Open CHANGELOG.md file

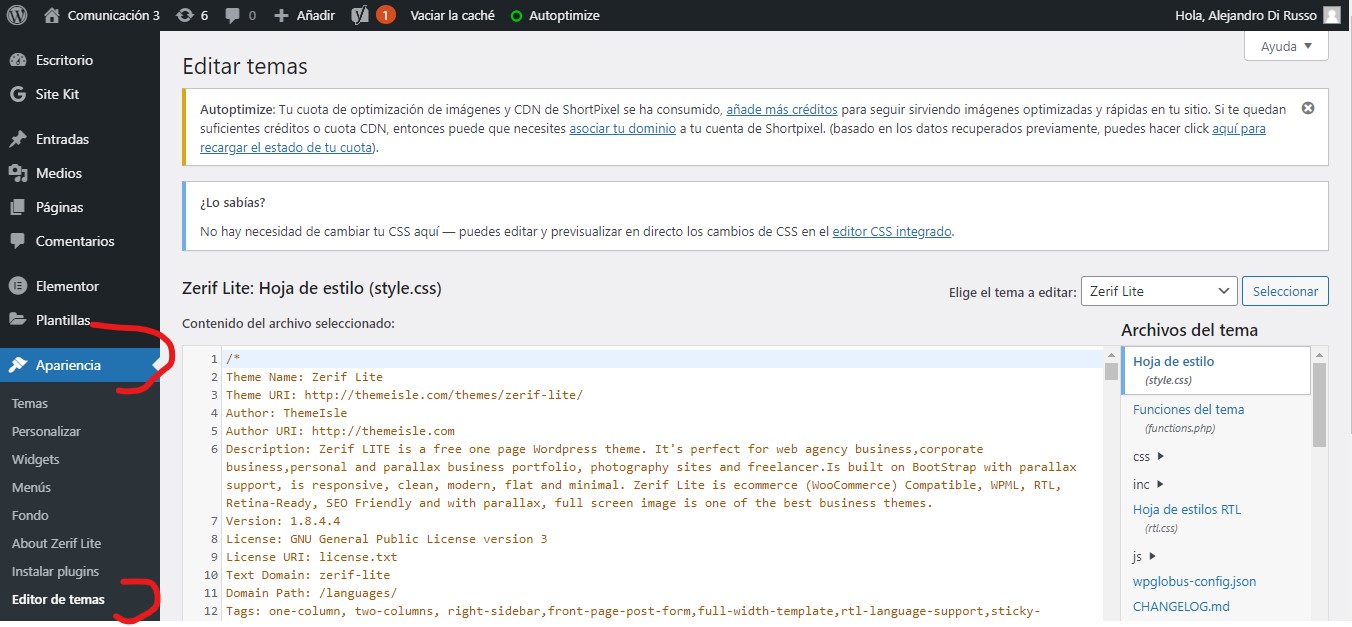1181,605
